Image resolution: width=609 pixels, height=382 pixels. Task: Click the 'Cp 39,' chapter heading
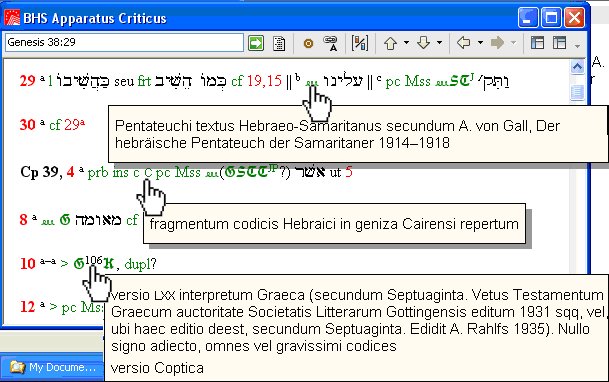click(x=42, y=172)
